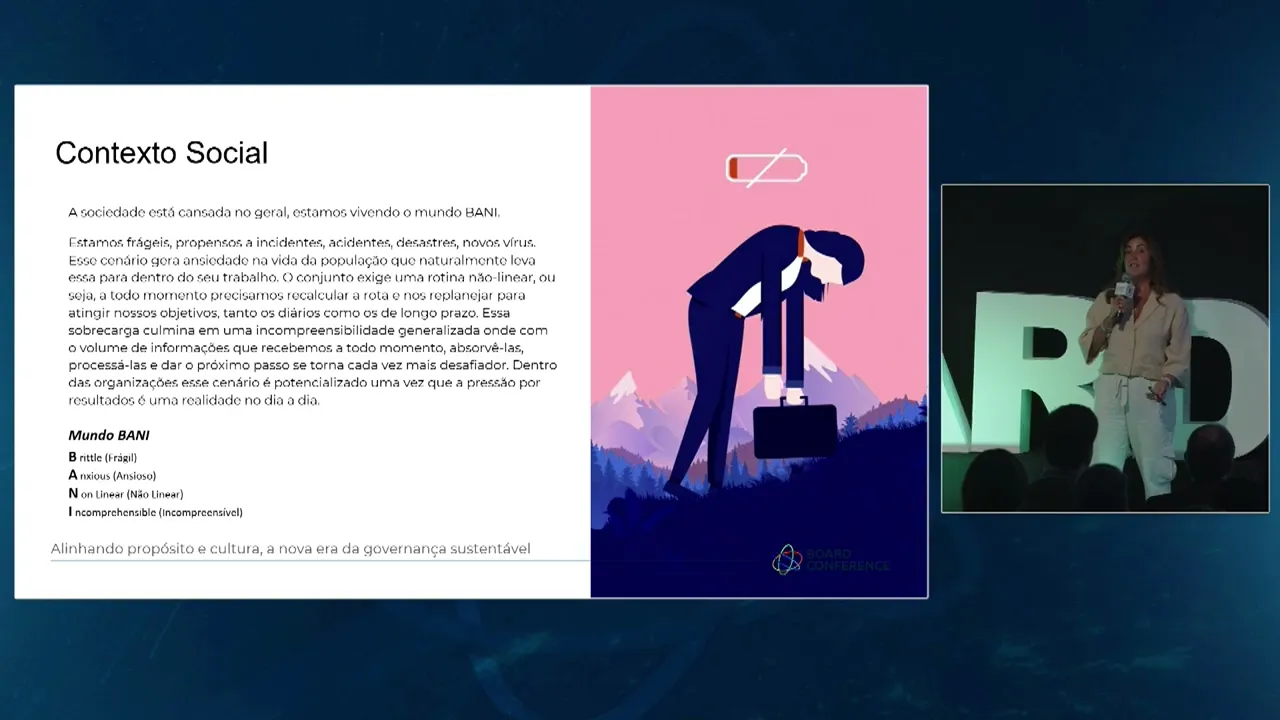Click the 'Incomprehensible (Incompreensível)' line
1280x720 pixels.
point(155,512)
